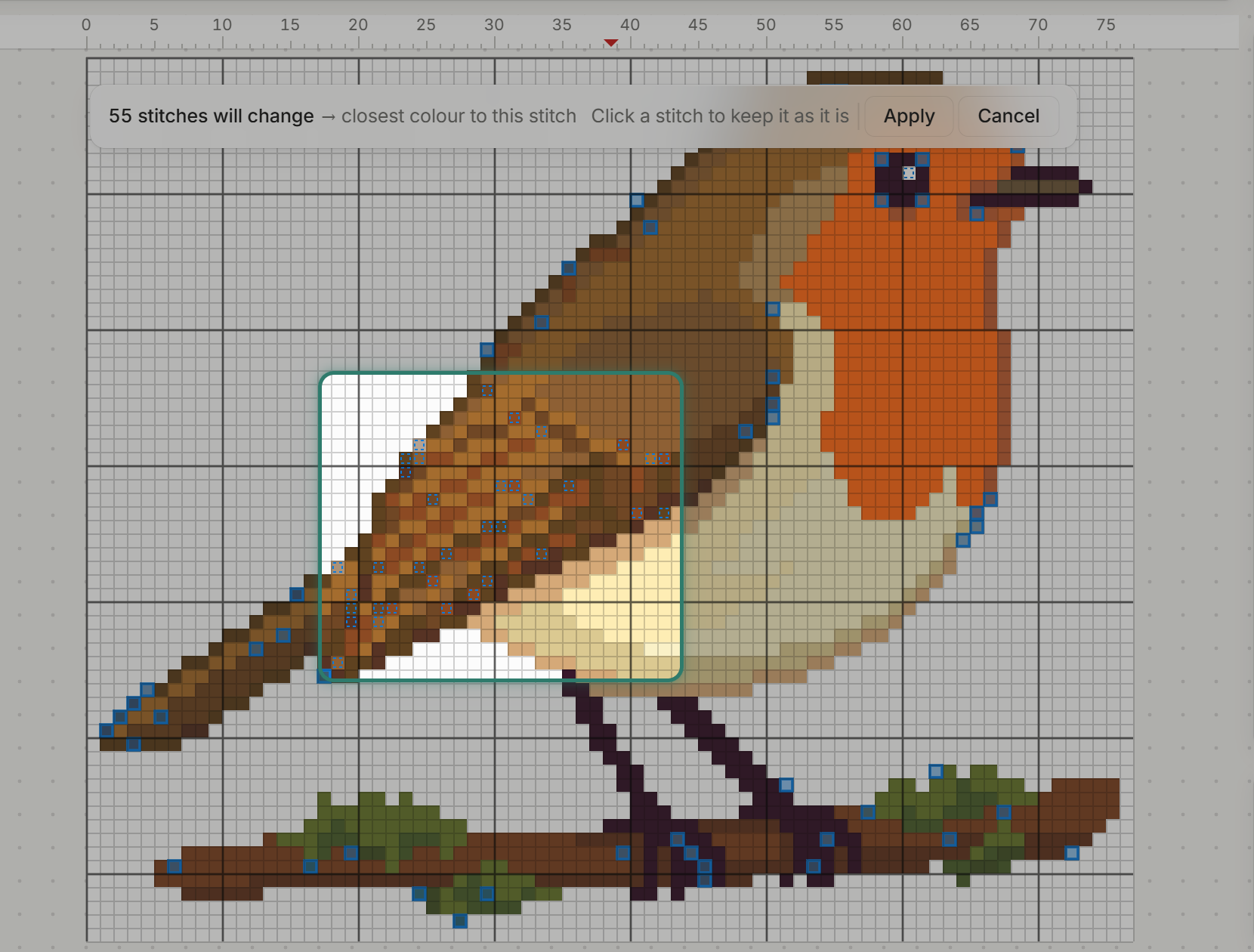Click ruler label 40
This screenshot has width=1254, height=952.
pyautogui.click(x=630, y=25)
